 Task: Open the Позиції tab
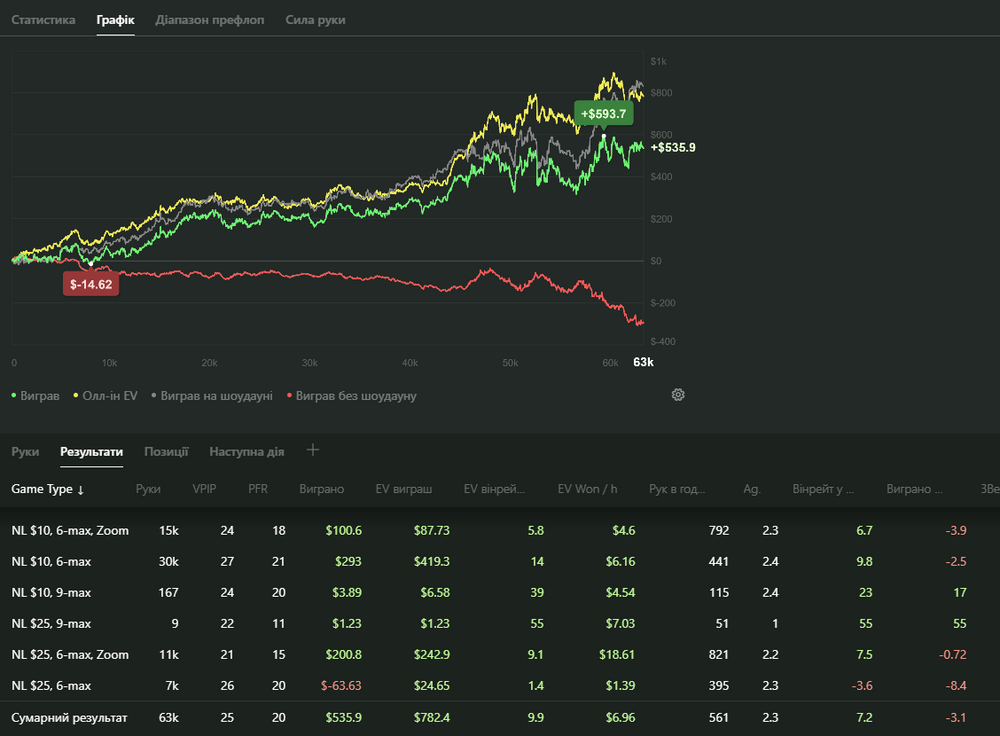click(x=166, y=452)
